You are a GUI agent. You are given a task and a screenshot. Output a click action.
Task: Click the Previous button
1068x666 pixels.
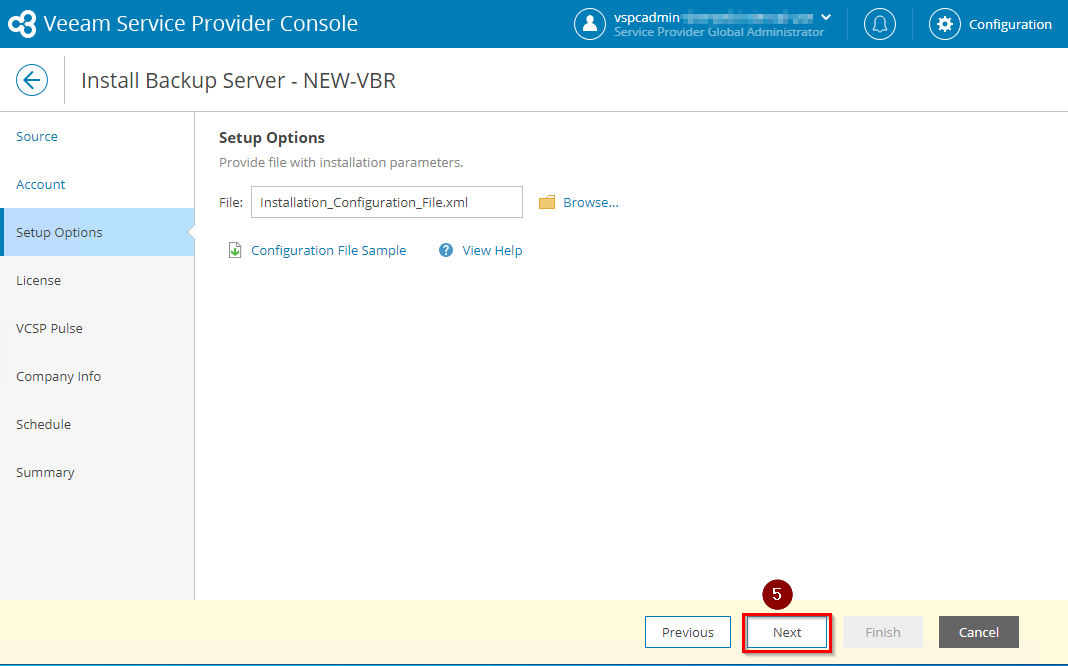pos(688,632)
